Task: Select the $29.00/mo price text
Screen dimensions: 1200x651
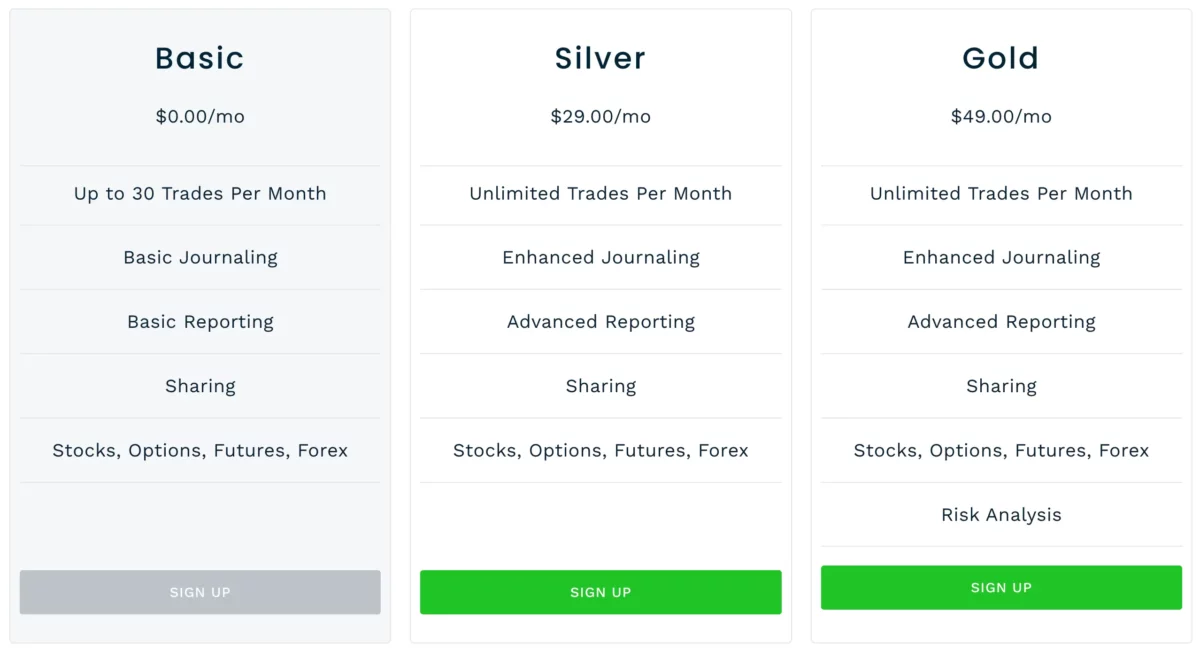Action: (600, 116)
